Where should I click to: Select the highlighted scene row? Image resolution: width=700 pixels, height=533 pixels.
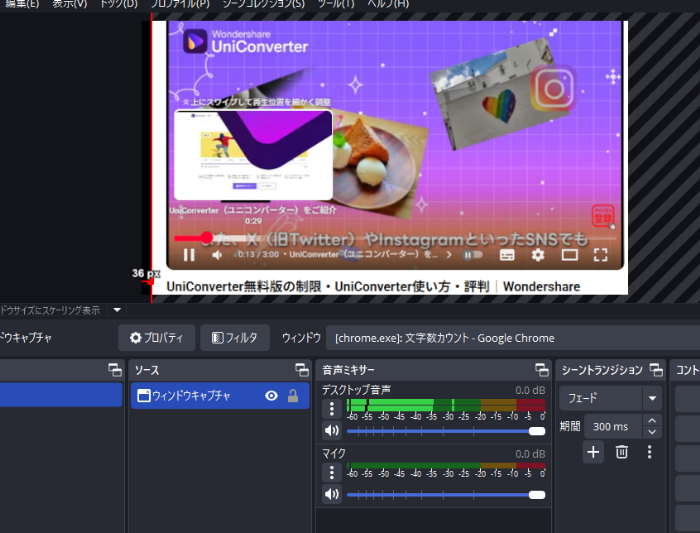[61, 395]
